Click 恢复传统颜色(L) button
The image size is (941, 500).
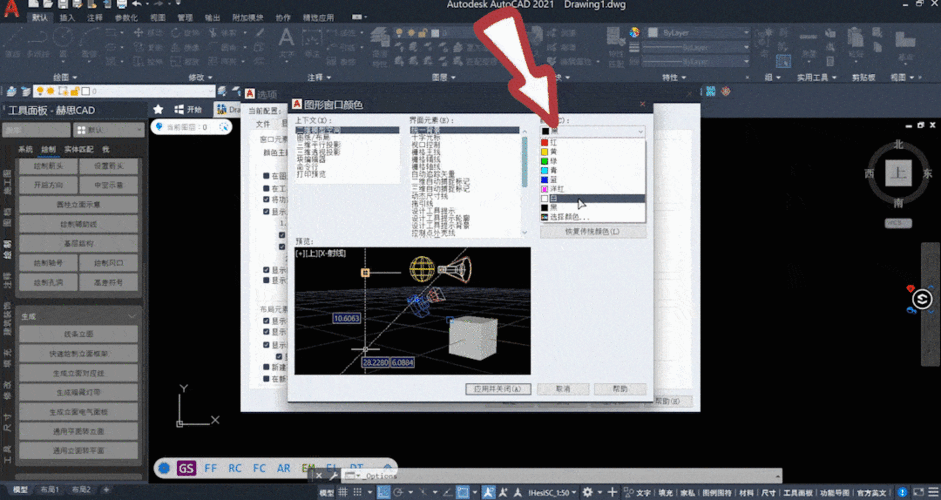[x=593, y=232]
